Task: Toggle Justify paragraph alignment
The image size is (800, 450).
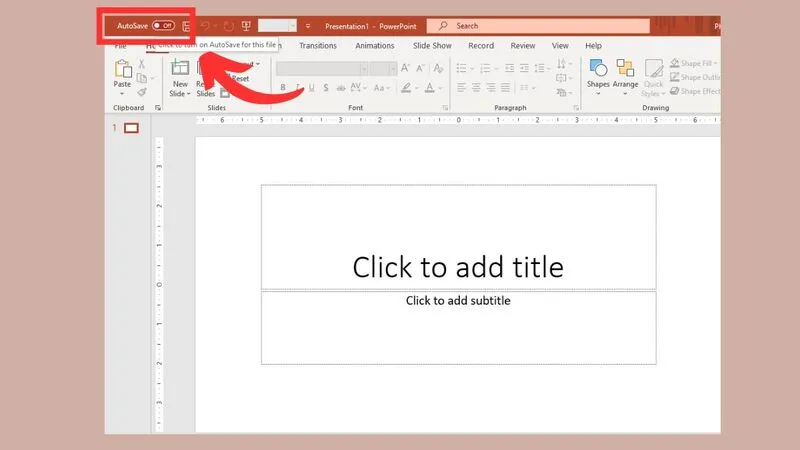Action: [505, 88]
